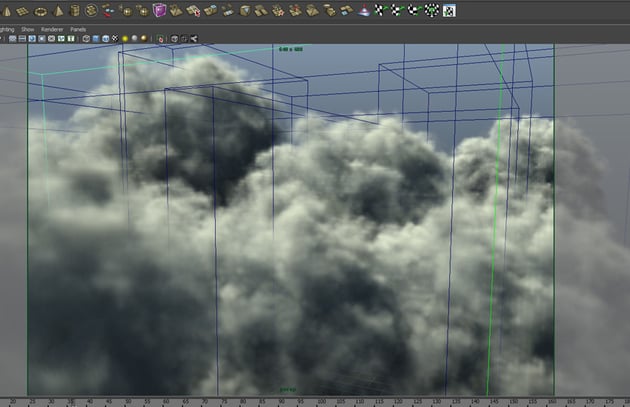Toggle wireframe cube display in panel toolbar
Screen dimensions: 630x407
86,39
